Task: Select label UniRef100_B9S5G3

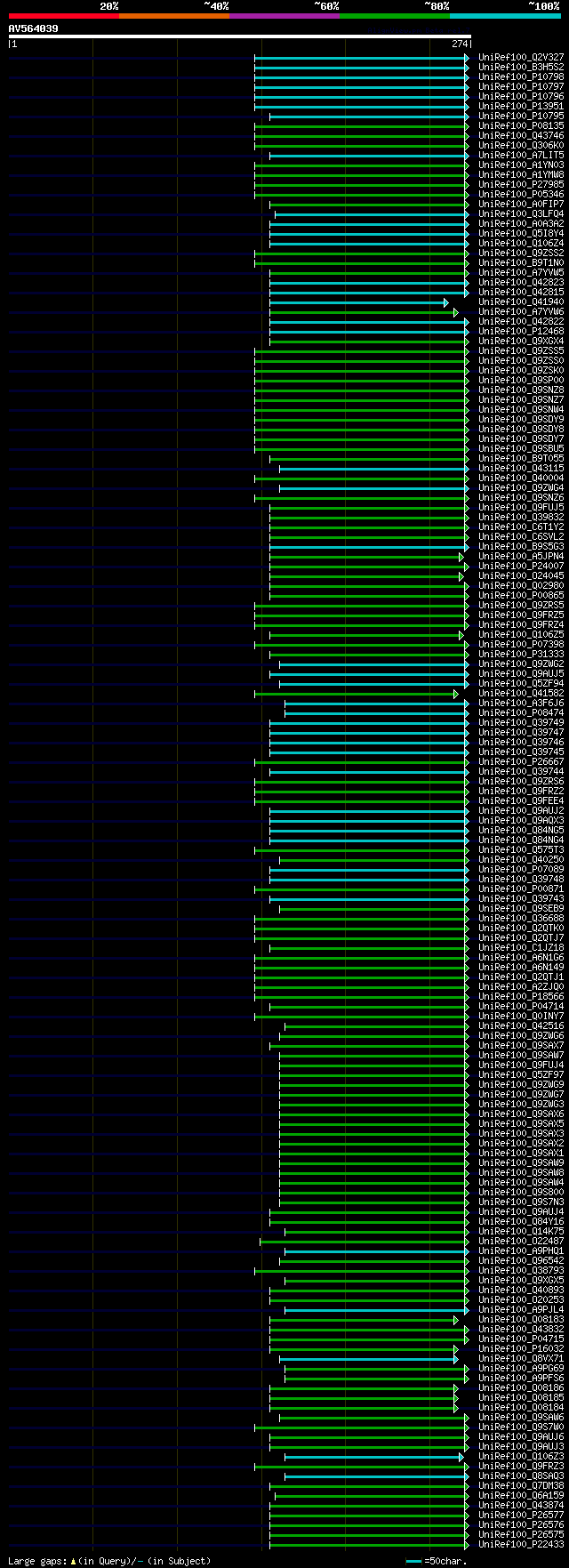Action: (521, 547)
